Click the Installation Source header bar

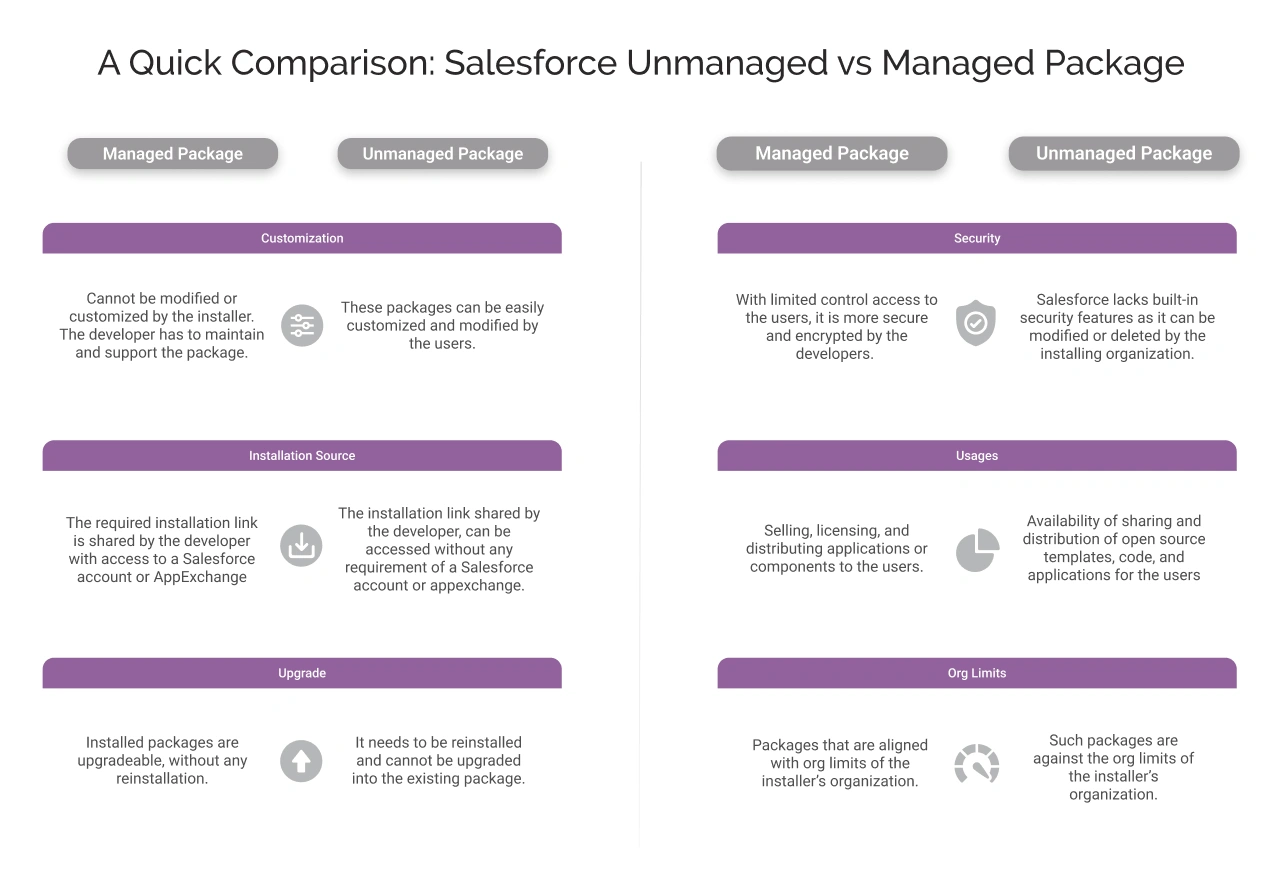[x=302, y=456]
